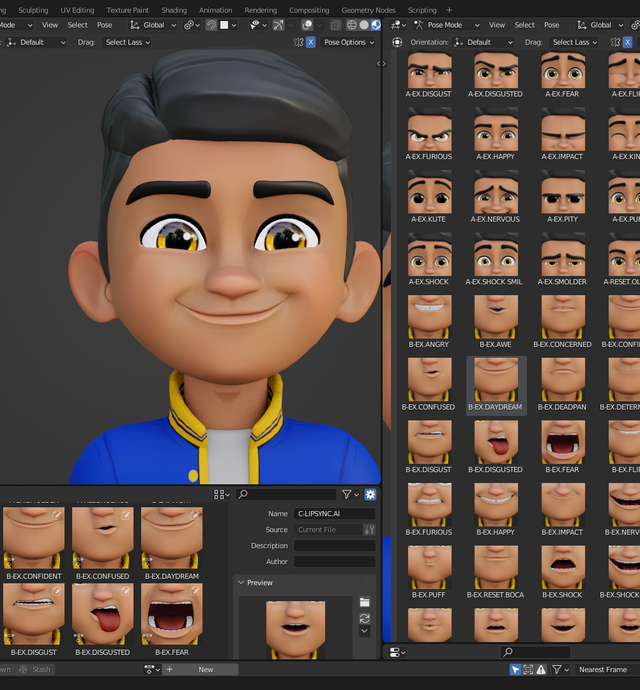Open the Pose Mode dropdown
This screenshot has width=640, height=690.
tap(445, 25)
